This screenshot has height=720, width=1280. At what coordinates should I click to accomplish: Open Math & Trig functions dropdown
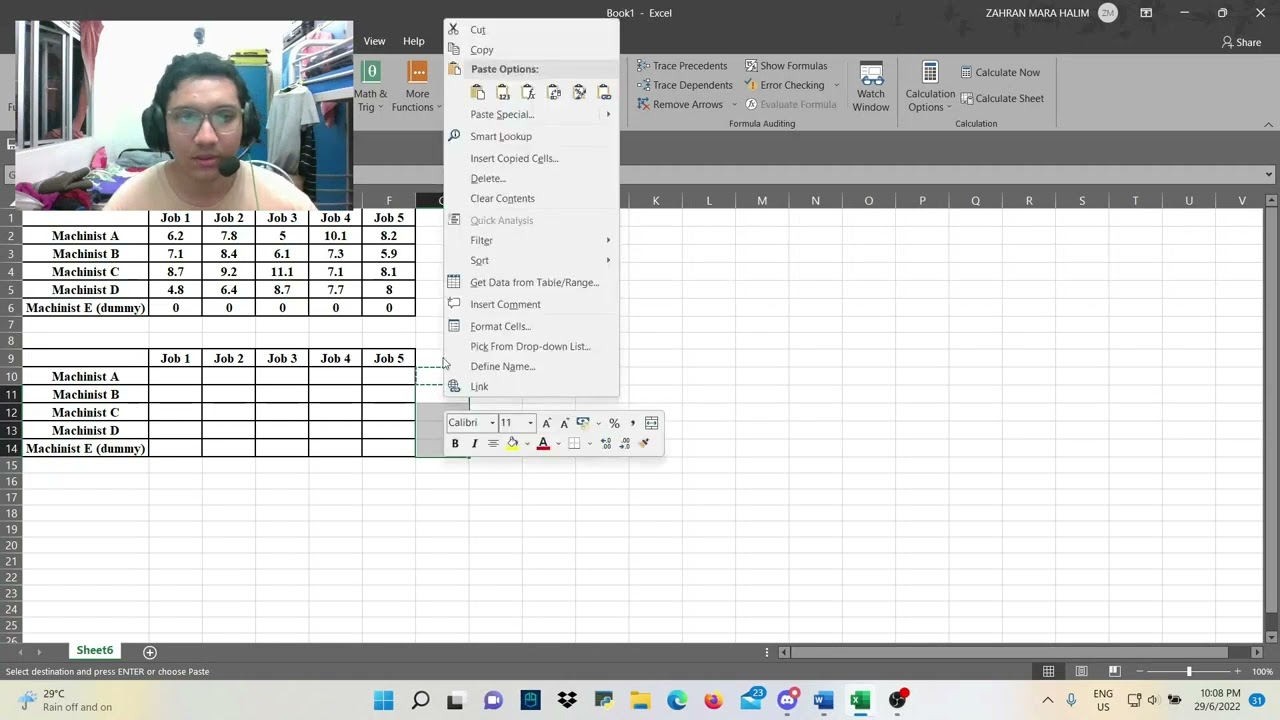point(370,87)
